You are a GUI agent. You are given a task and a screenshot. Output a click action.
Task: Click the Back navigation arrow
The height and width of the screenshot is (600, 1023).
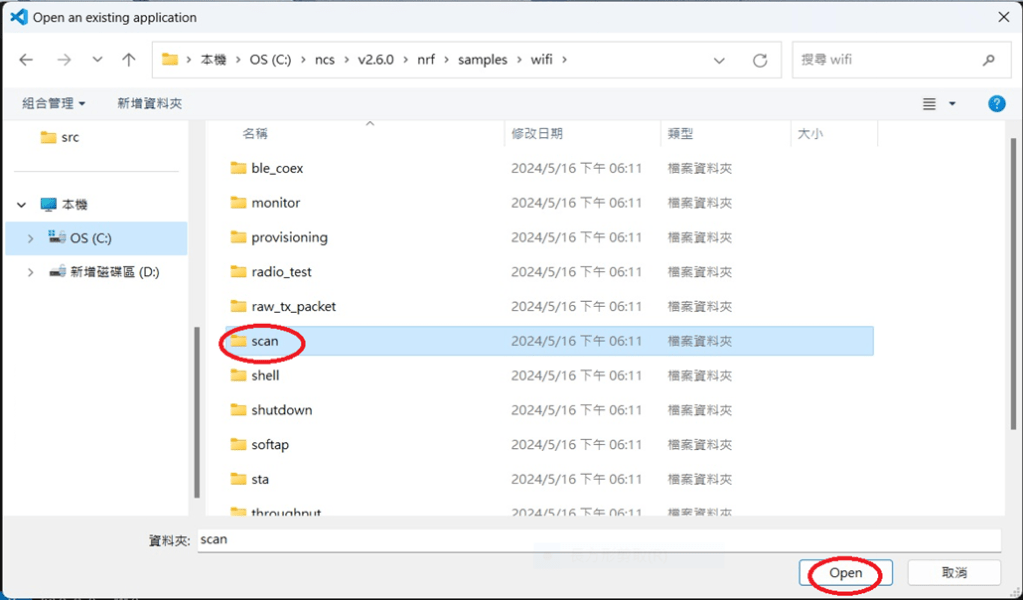pos(26,60)
